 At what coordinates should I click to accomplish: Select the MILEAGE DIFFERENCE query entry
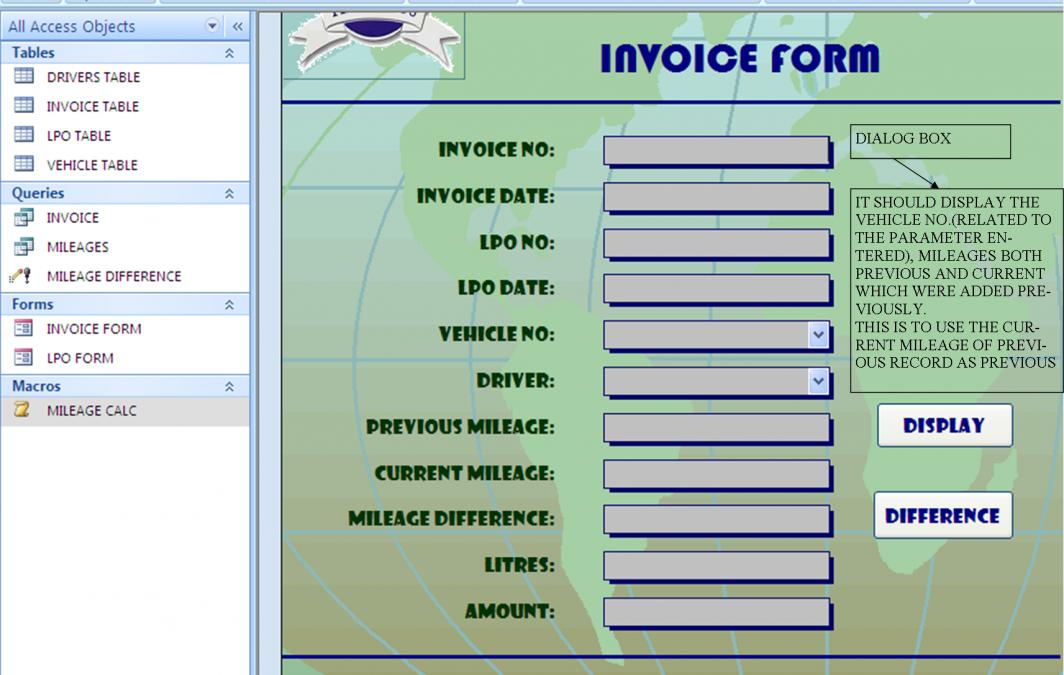125,275
